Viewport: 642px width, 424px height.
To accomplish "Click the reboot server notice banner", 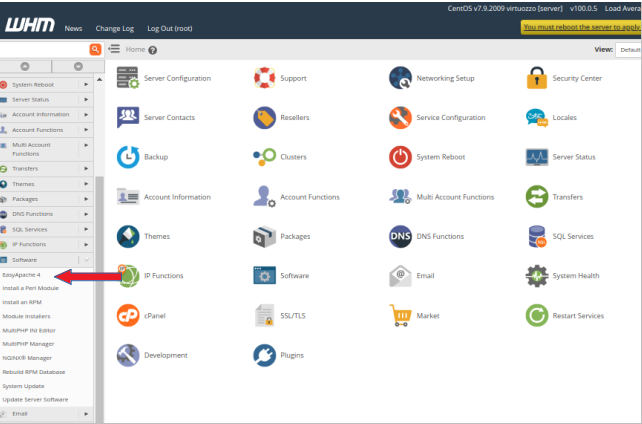I will 581,27.
